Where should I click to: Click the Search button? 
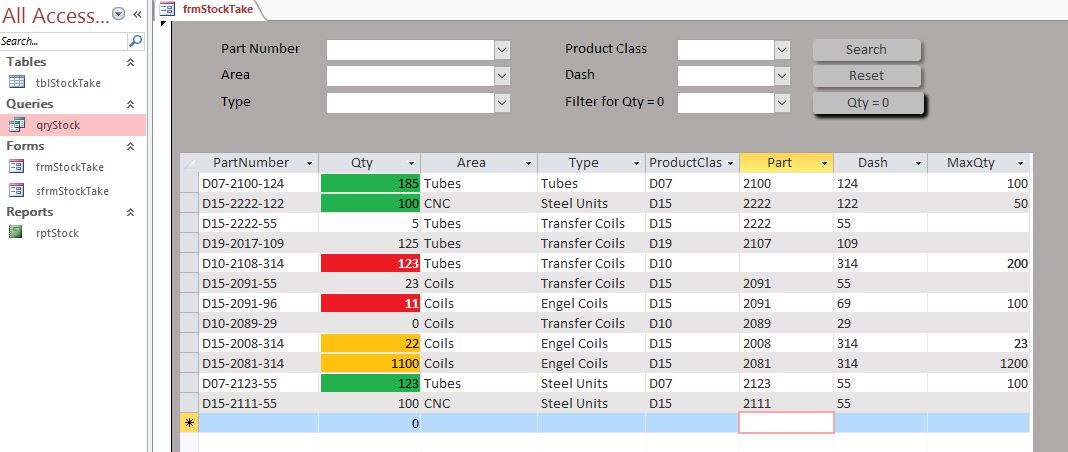point(866,50)
